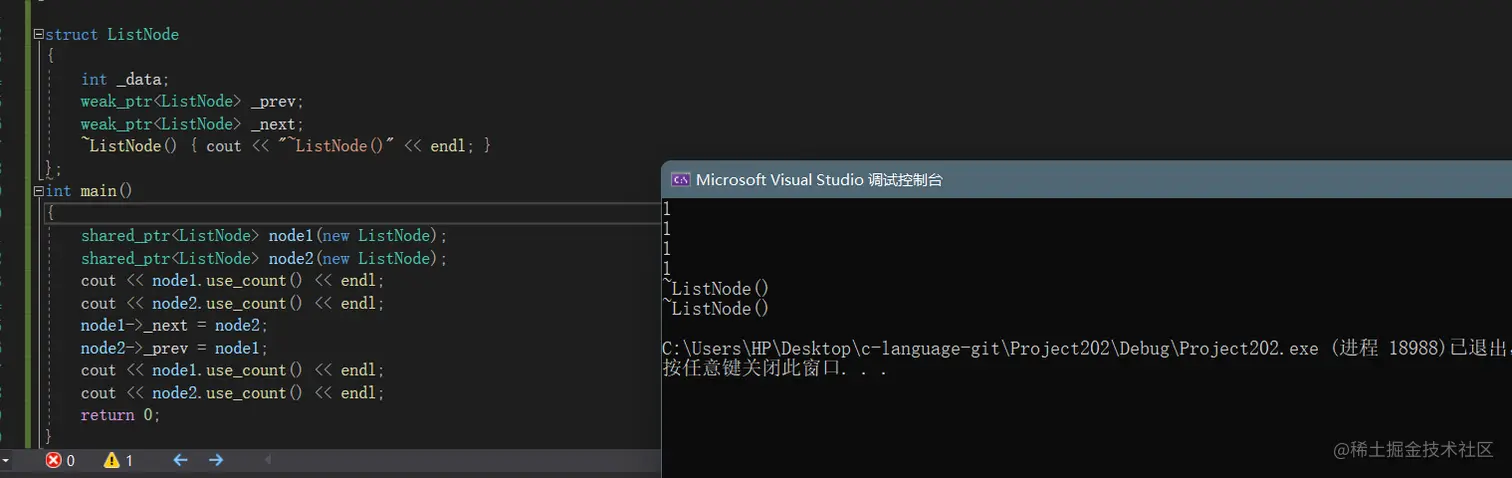
Task: Collapse the int main() code block
Action: point(38,190)
